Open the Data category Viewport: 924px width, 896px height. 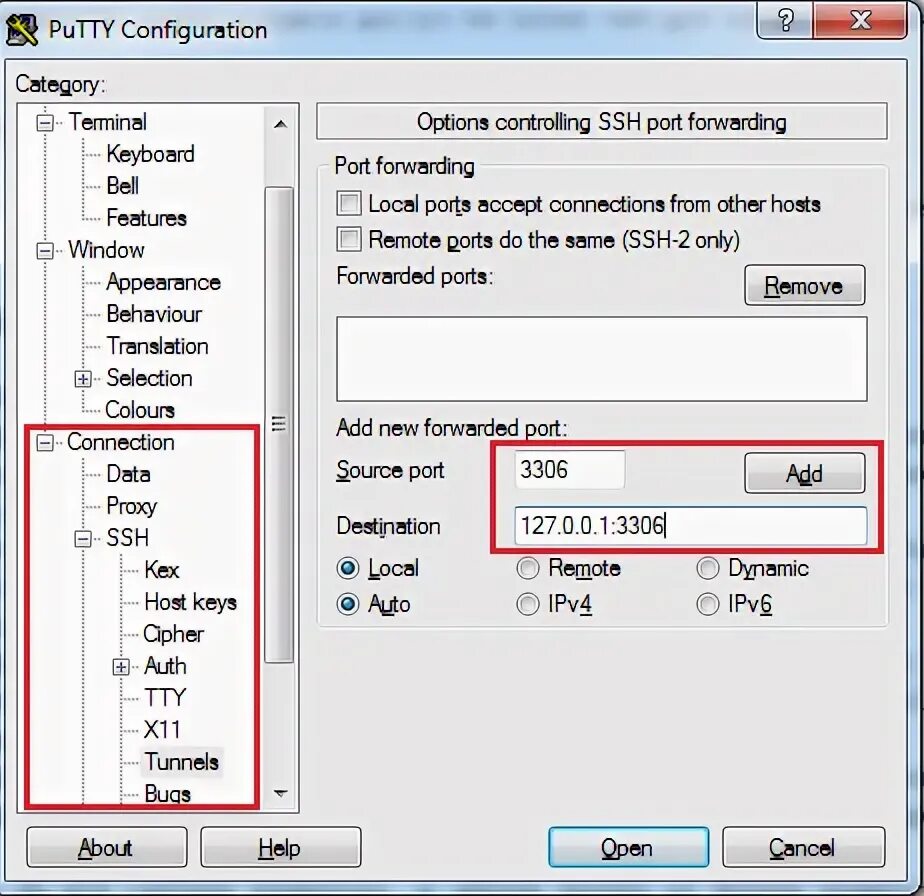click(128, 474)
